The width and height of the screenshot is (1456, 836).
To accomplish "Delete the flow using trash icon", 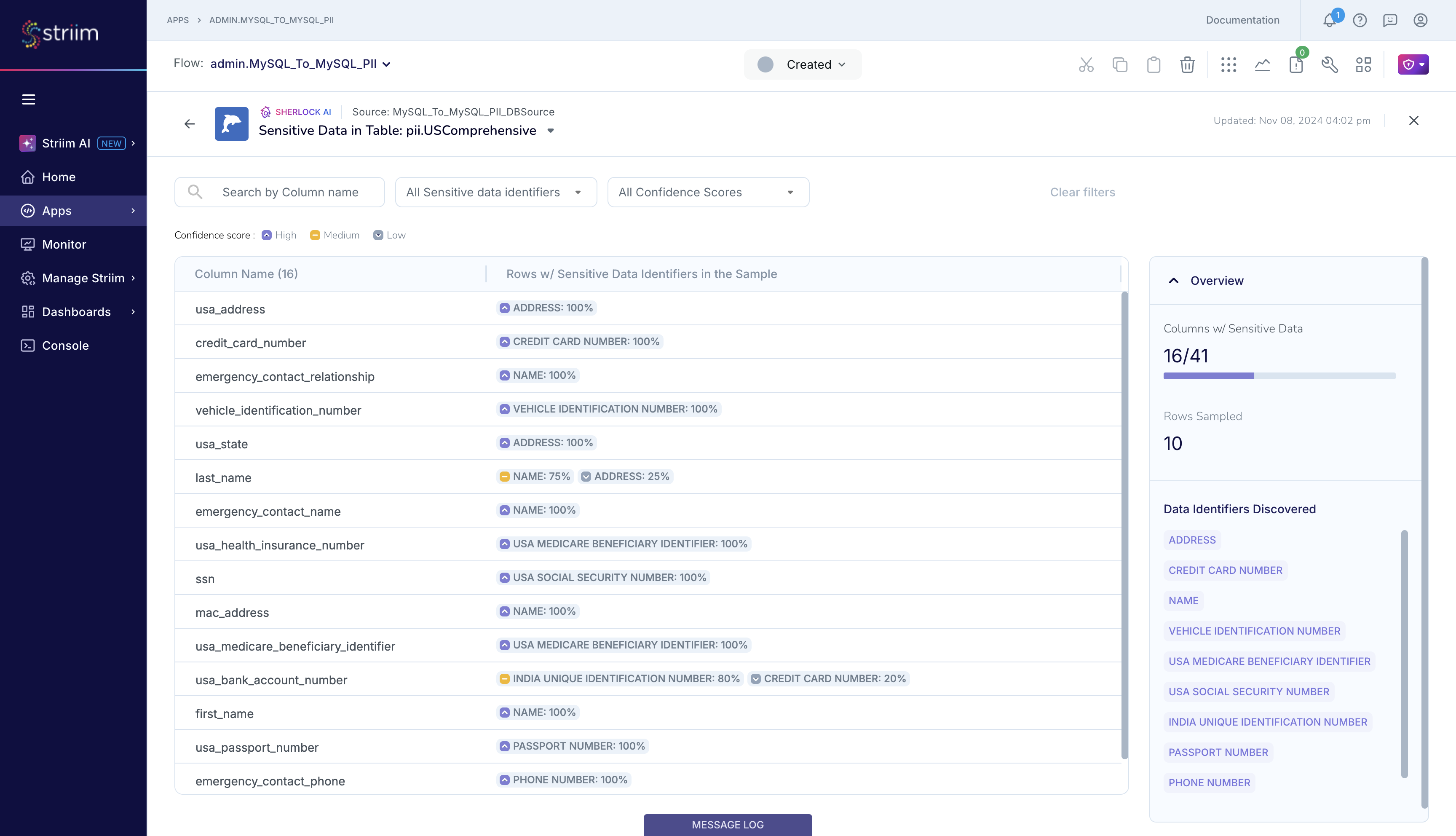I will coord(1187,64).
